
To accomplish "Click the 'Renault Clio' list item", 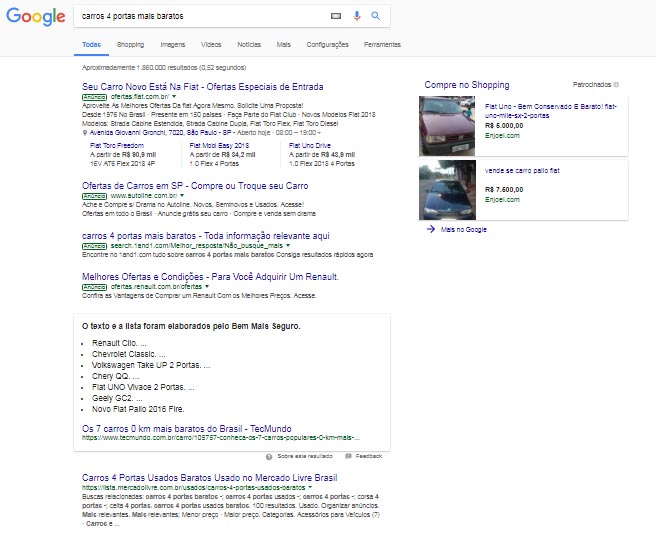I will pyautogui.click(x=119, y=343).
